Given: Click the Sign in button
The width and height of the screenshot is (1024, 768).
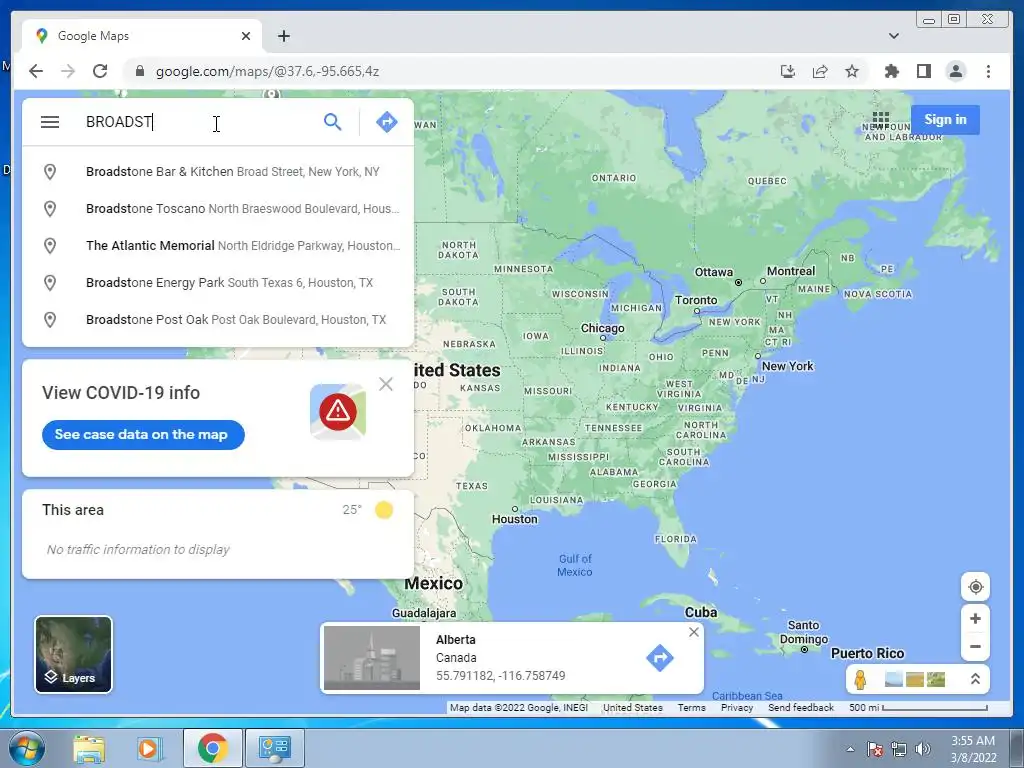Looking at the screenshot, I should [x=945, y=120].
